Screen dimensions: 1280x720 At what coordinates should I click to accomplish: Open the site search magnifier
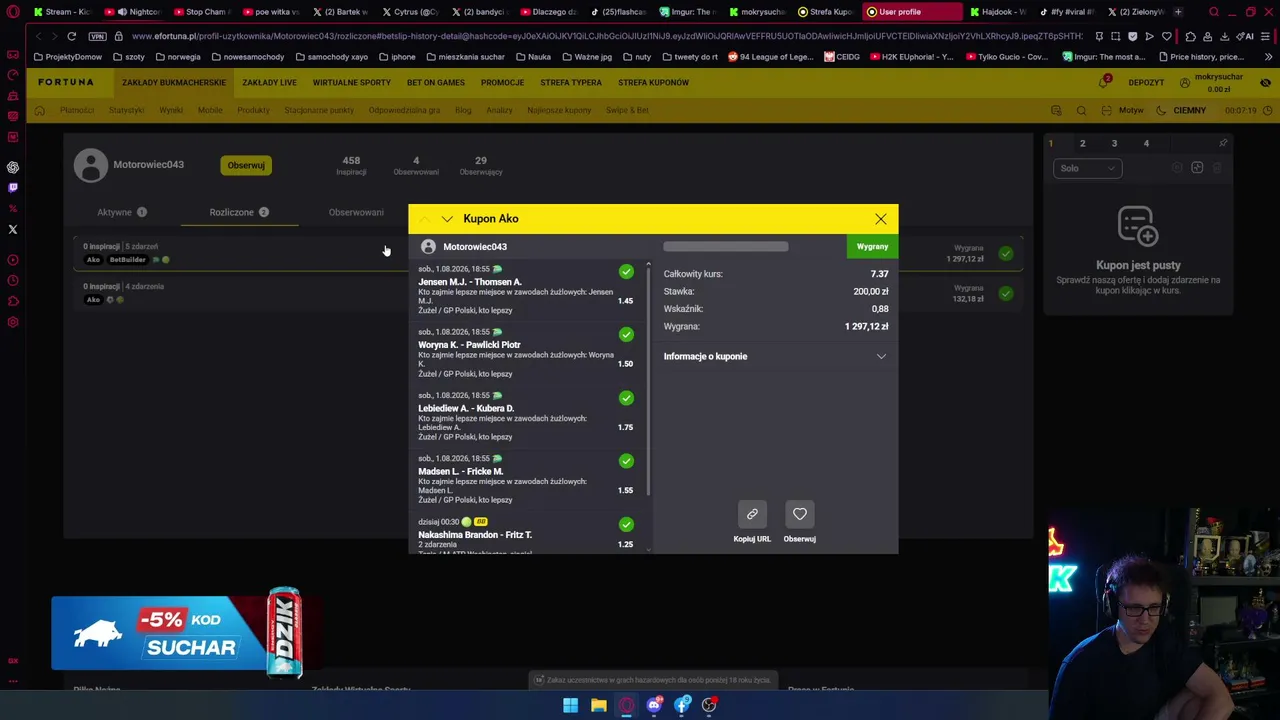[1081, 110]
